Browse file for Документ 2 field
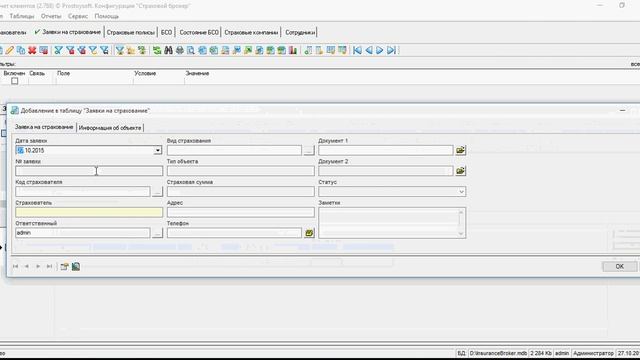Viewport: 640px width, 360px height. pyautogui.click(x=460, y=171)
